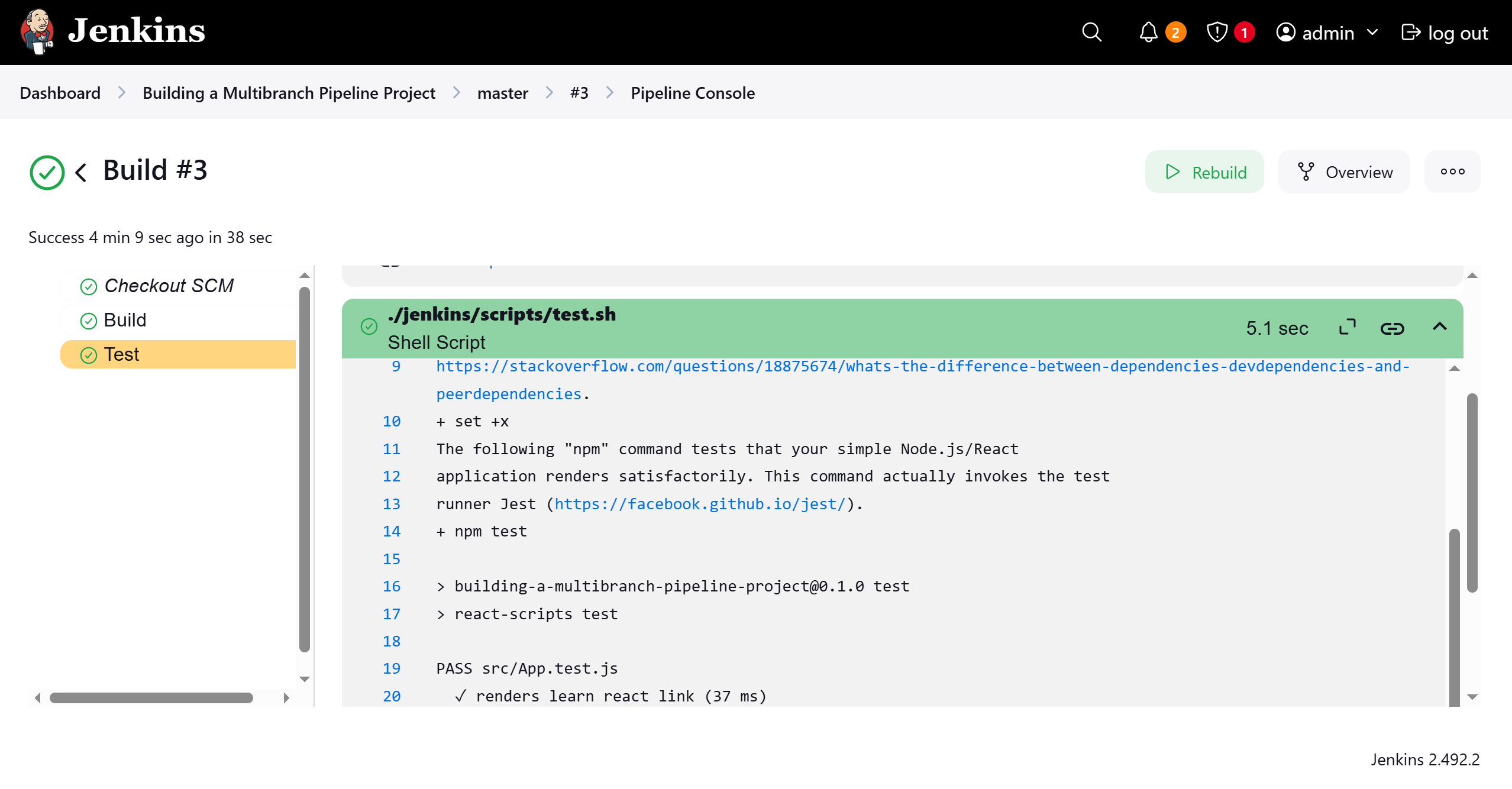Select the Build stage
The image size is (1512, 789).
click(x=178, y=320)
